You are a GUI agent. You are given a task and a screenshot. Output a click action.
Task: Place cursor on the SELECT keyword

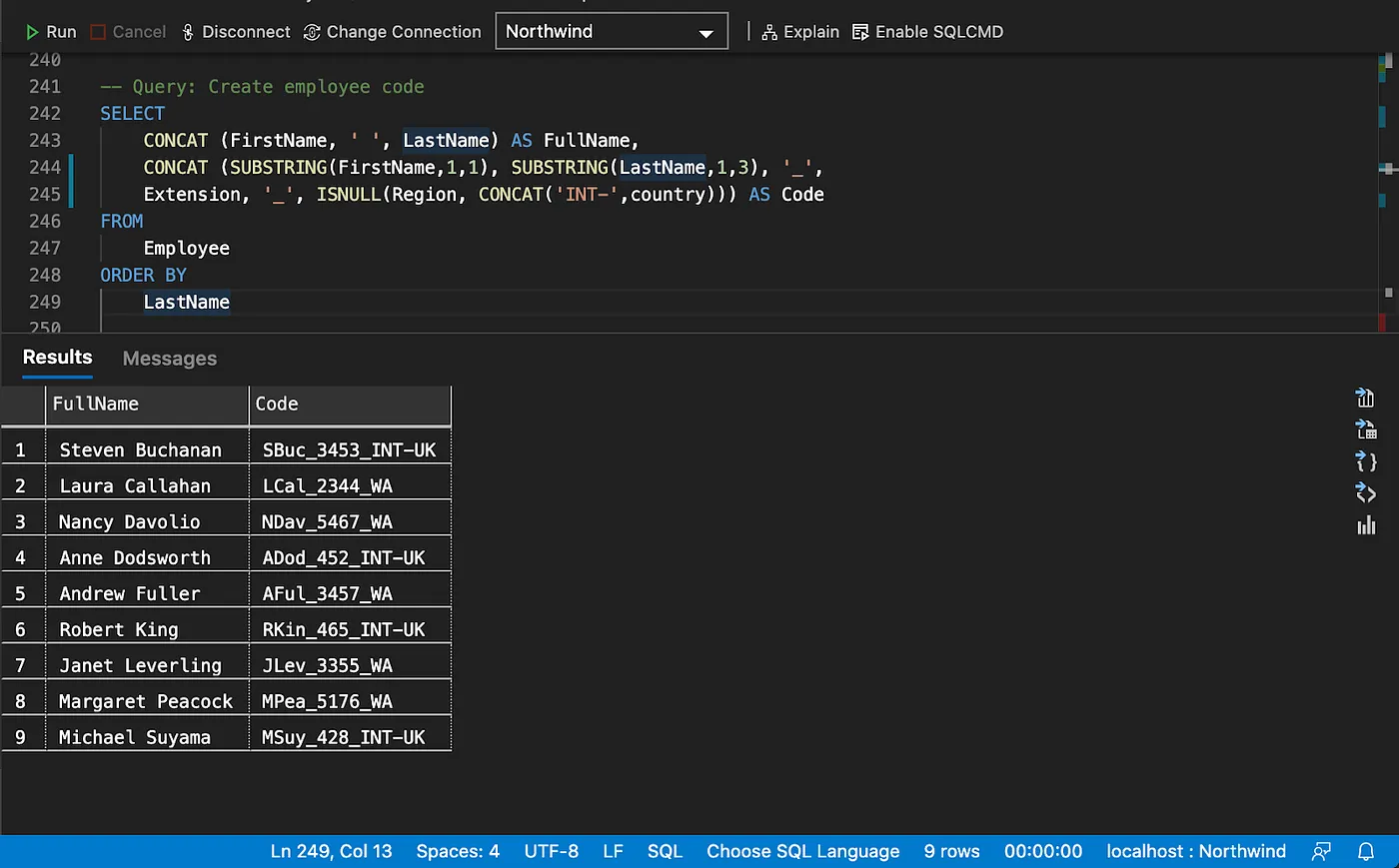[x=132, y=114]
